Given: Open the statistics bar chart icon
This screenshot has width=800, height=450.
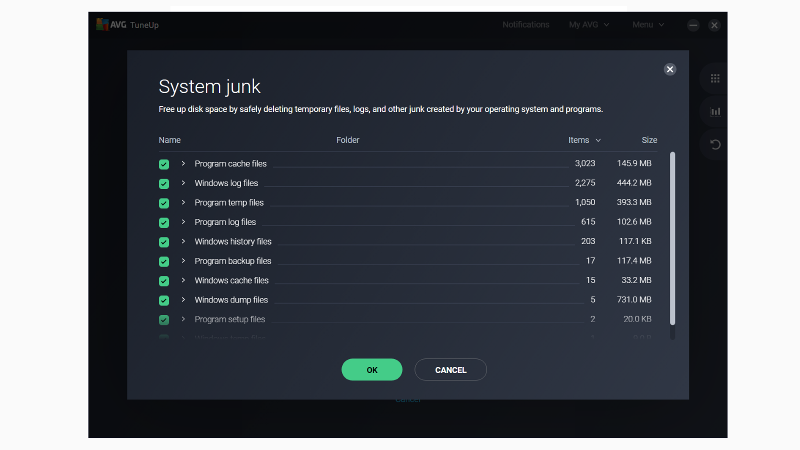Looking at the screenshot, I should tap(715, 112).
